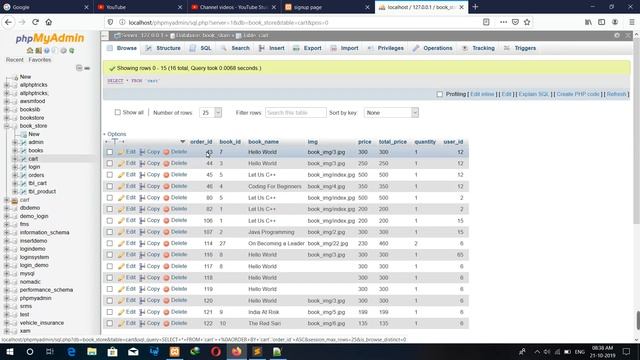Open Windows Start menu
This screenshot has height=360, width=640.
click(x=10, y=351)
